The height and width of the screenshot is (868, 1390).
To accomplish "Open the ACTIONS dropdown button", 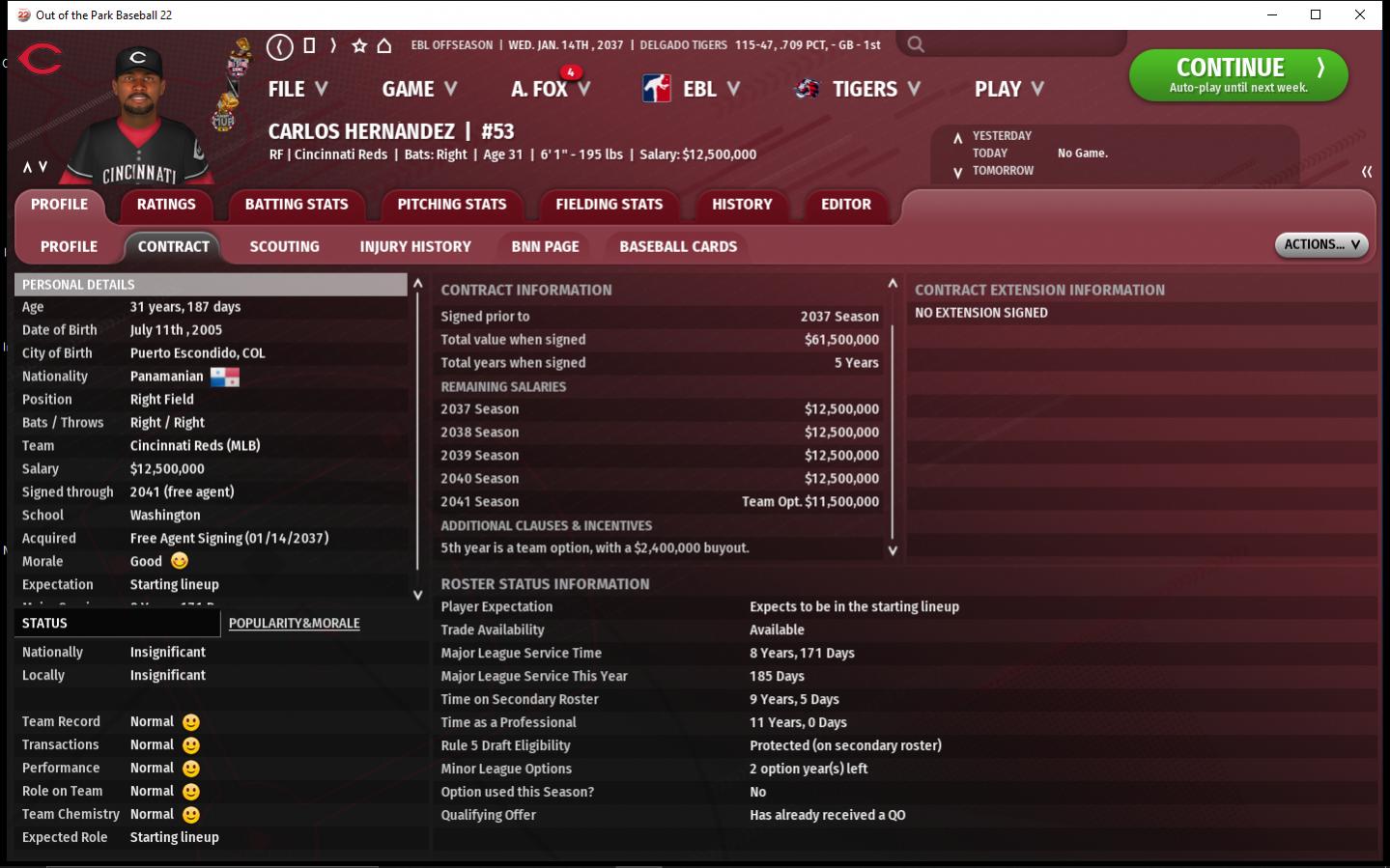I will click(x=1320, y=245).
